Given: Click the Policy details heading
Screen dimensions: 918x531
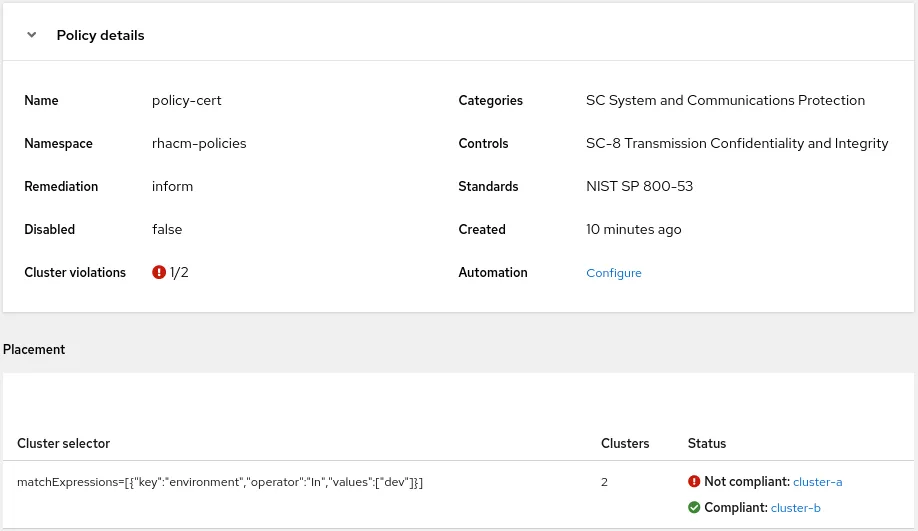Looking at the screenshot, I should tap(100, 35).
